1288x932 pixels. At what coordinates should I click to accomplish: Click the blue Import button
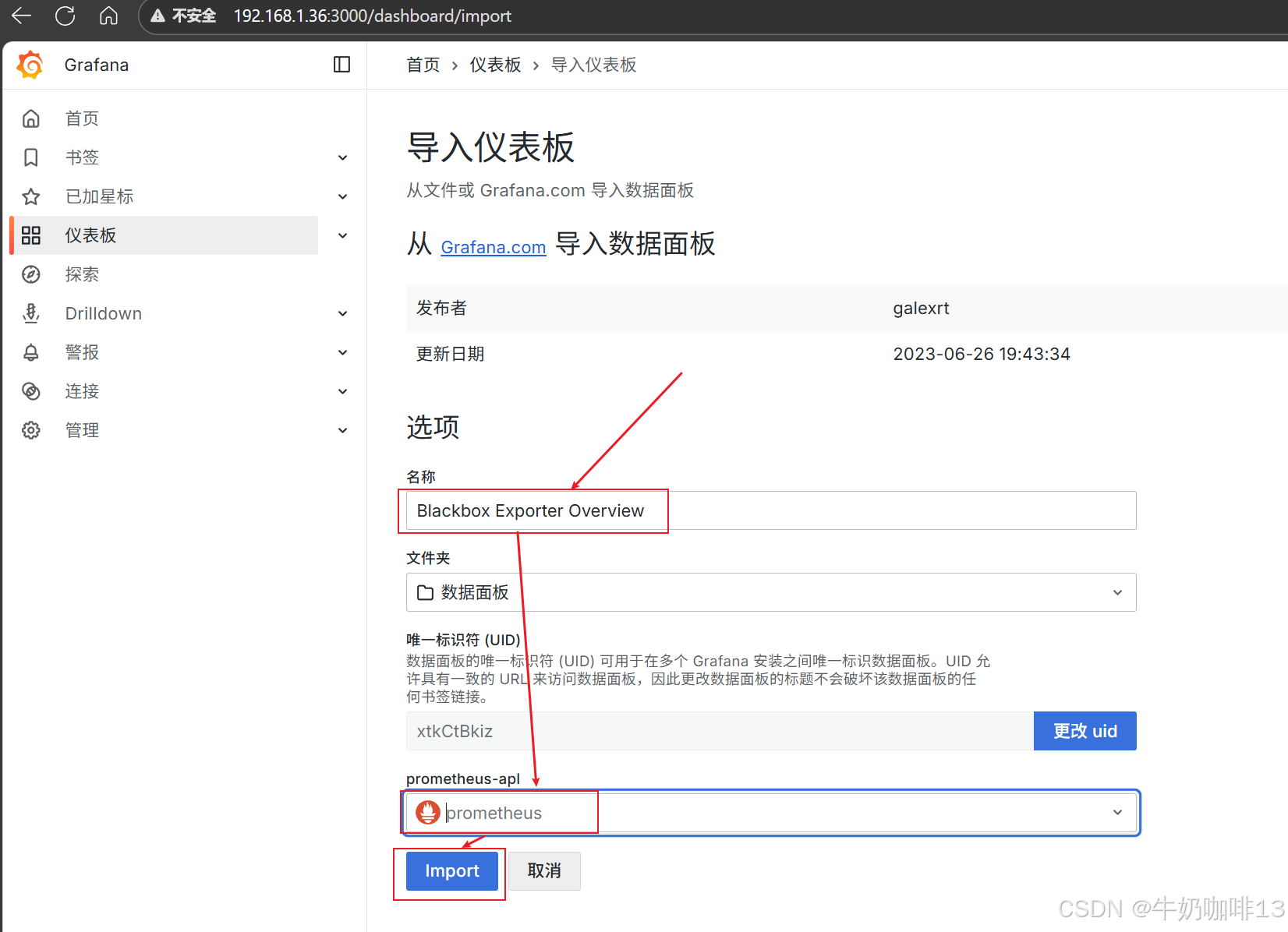tap(452, 871)
